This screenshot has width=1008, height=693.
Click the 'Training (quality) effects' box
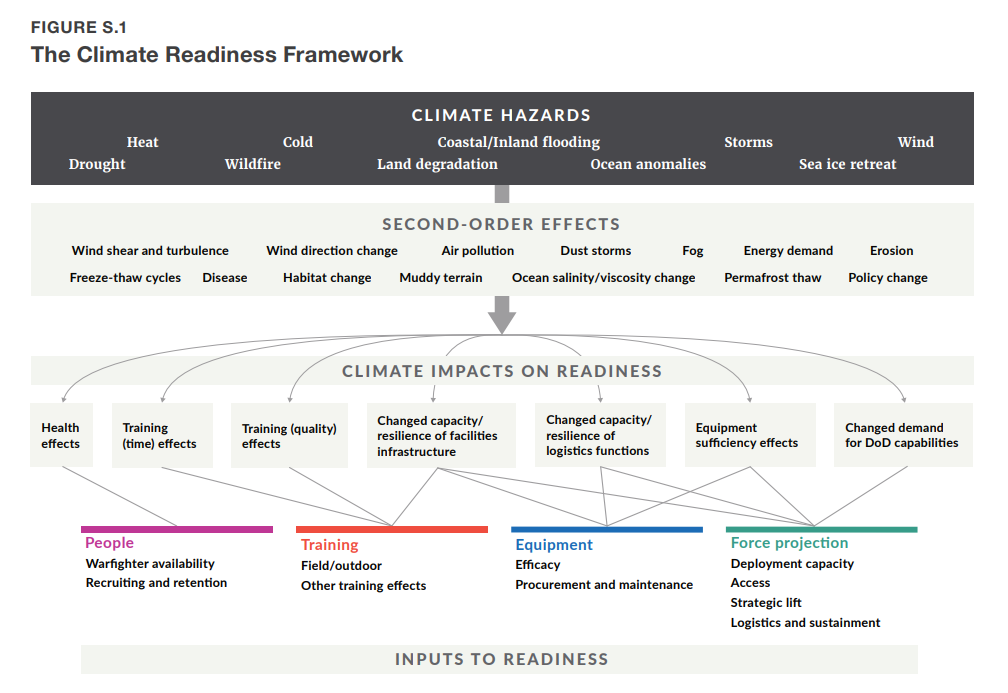click(x=289, y=435)
